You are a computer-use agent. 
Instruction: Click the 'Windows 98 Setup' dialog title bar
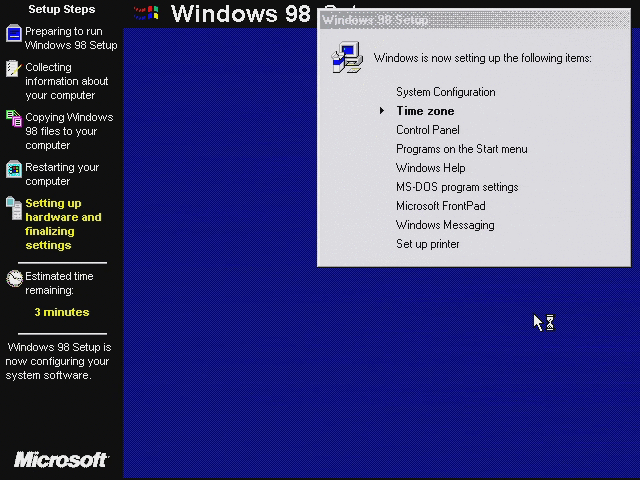474,20
